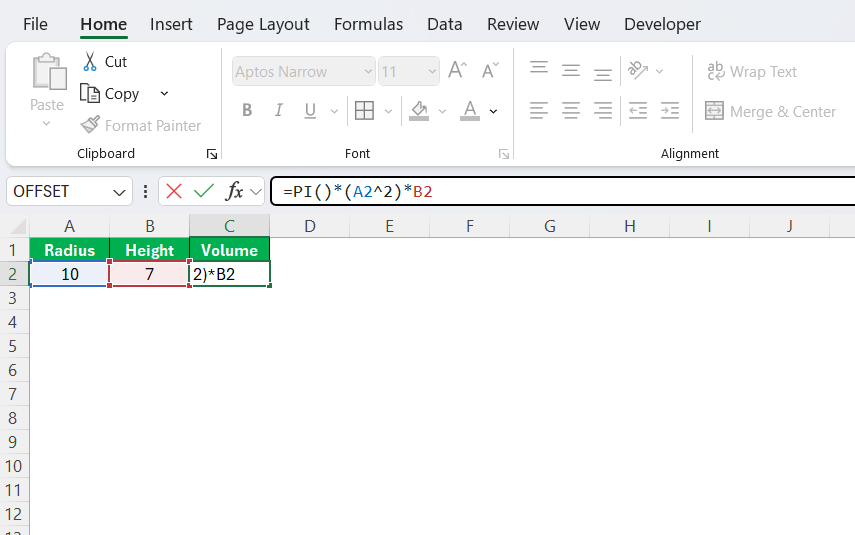Expand font color dropdown arrow
The height and width of the screenshot is (535, 855).
[493, 111]
